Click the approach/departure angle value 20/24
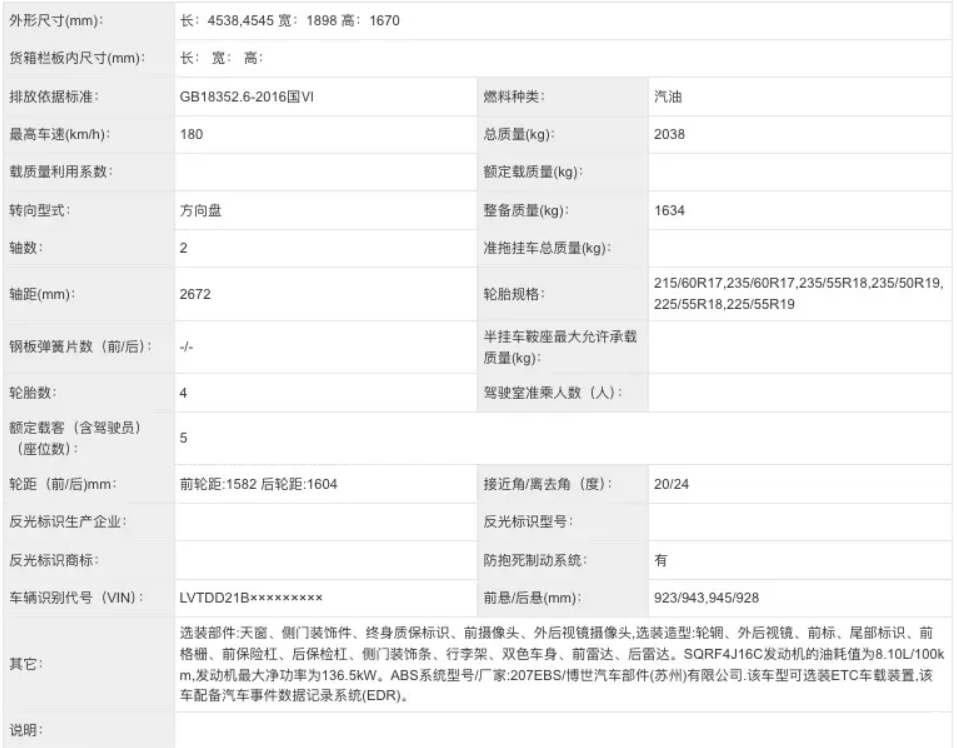This screenshot has width=957, height=748. (671, 484)
